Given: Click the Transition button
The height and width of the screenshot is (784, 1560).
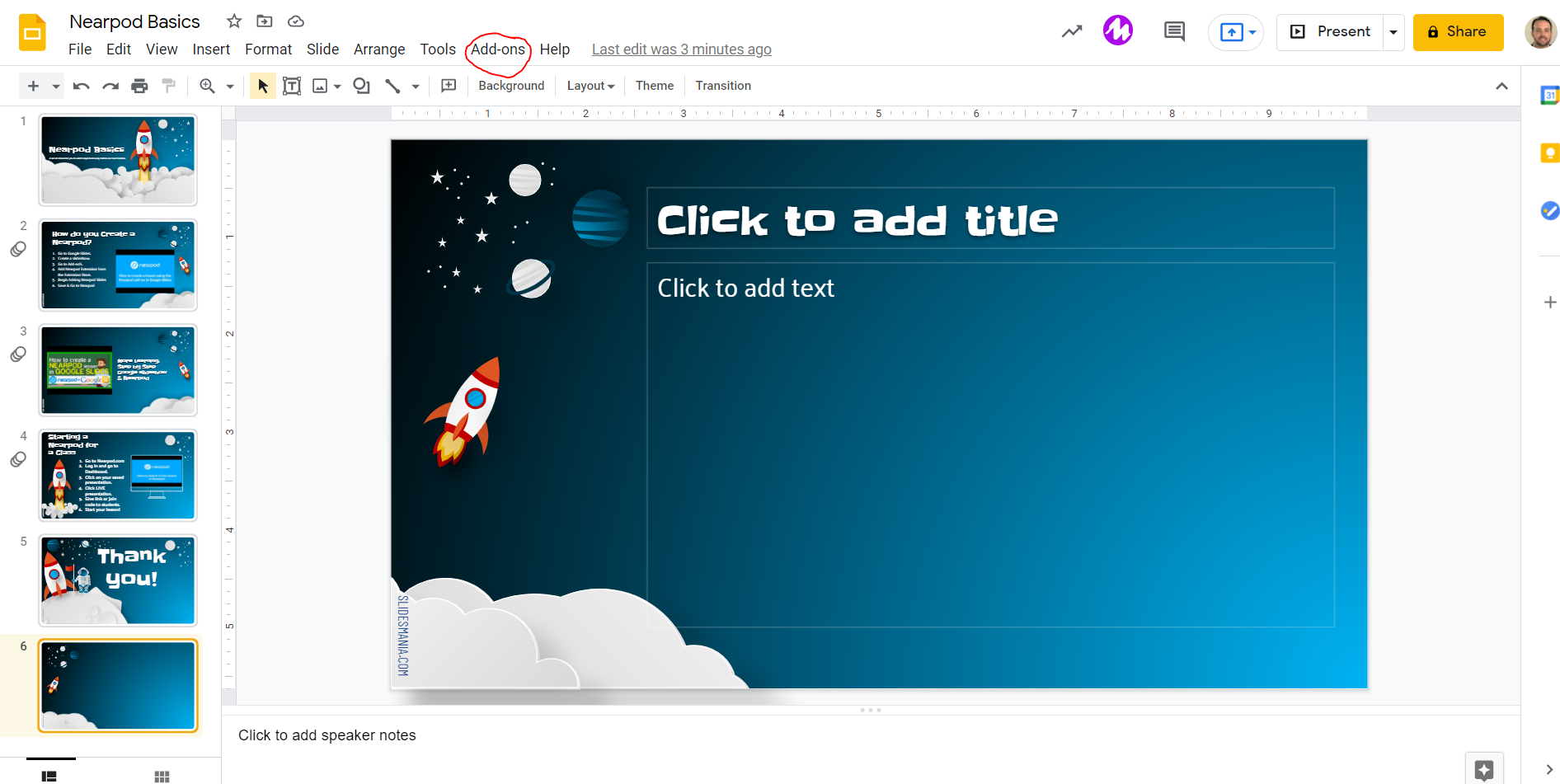Looking at the screenshot, I should (723, 86).
